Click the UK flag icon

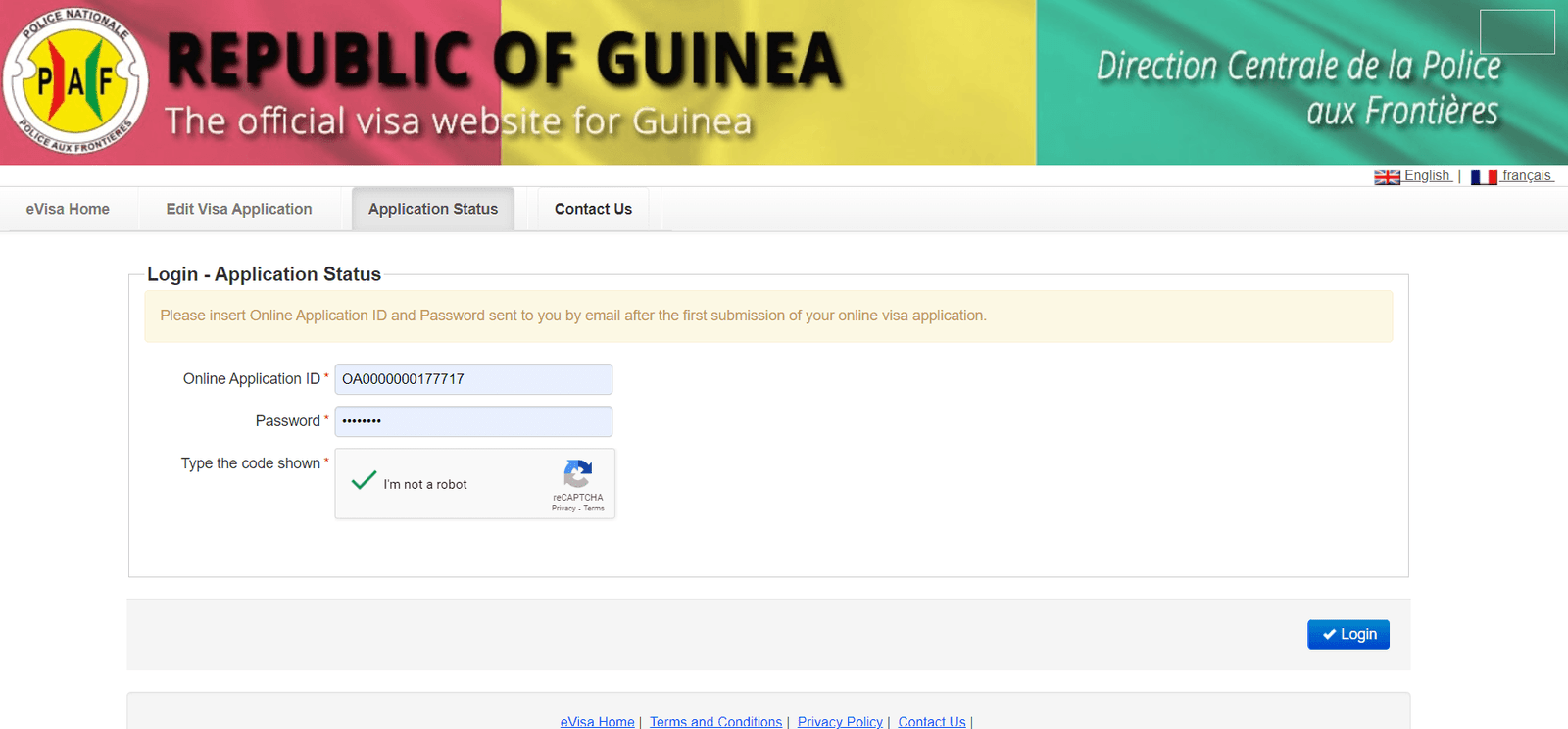tap(1387, 177)
